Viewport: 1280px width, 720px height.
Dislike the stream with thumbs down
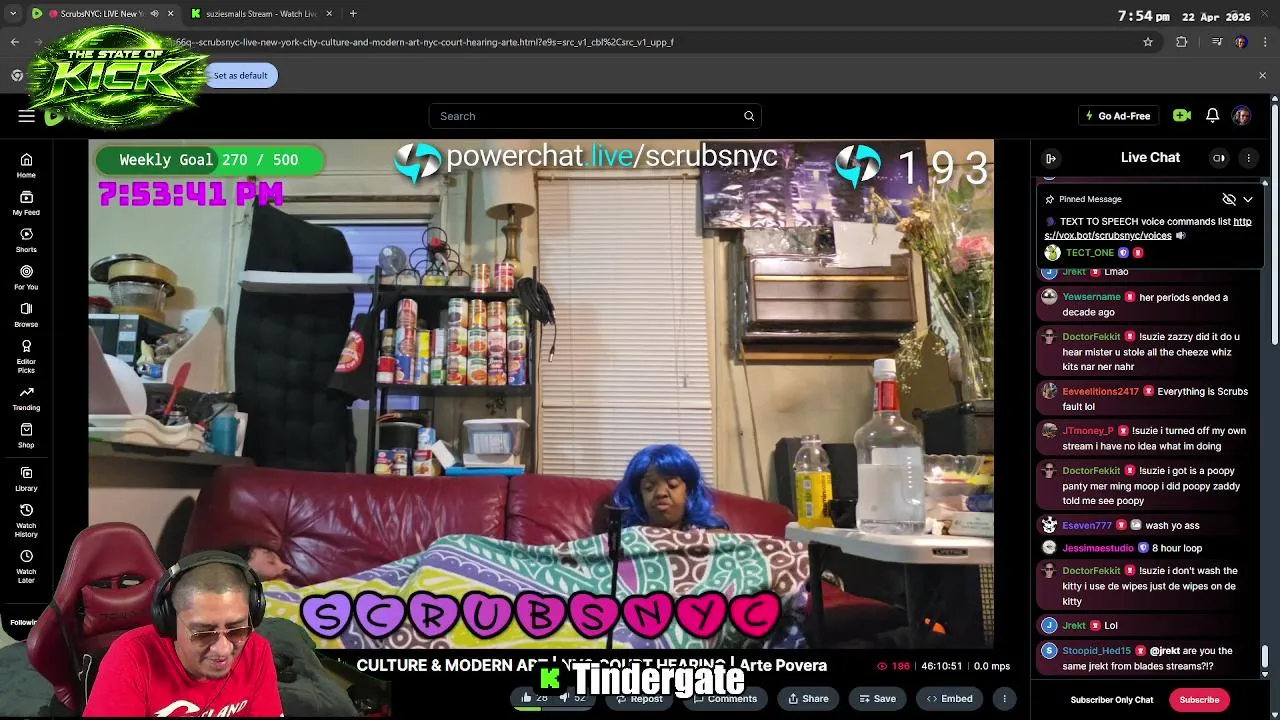click(572, 698)
